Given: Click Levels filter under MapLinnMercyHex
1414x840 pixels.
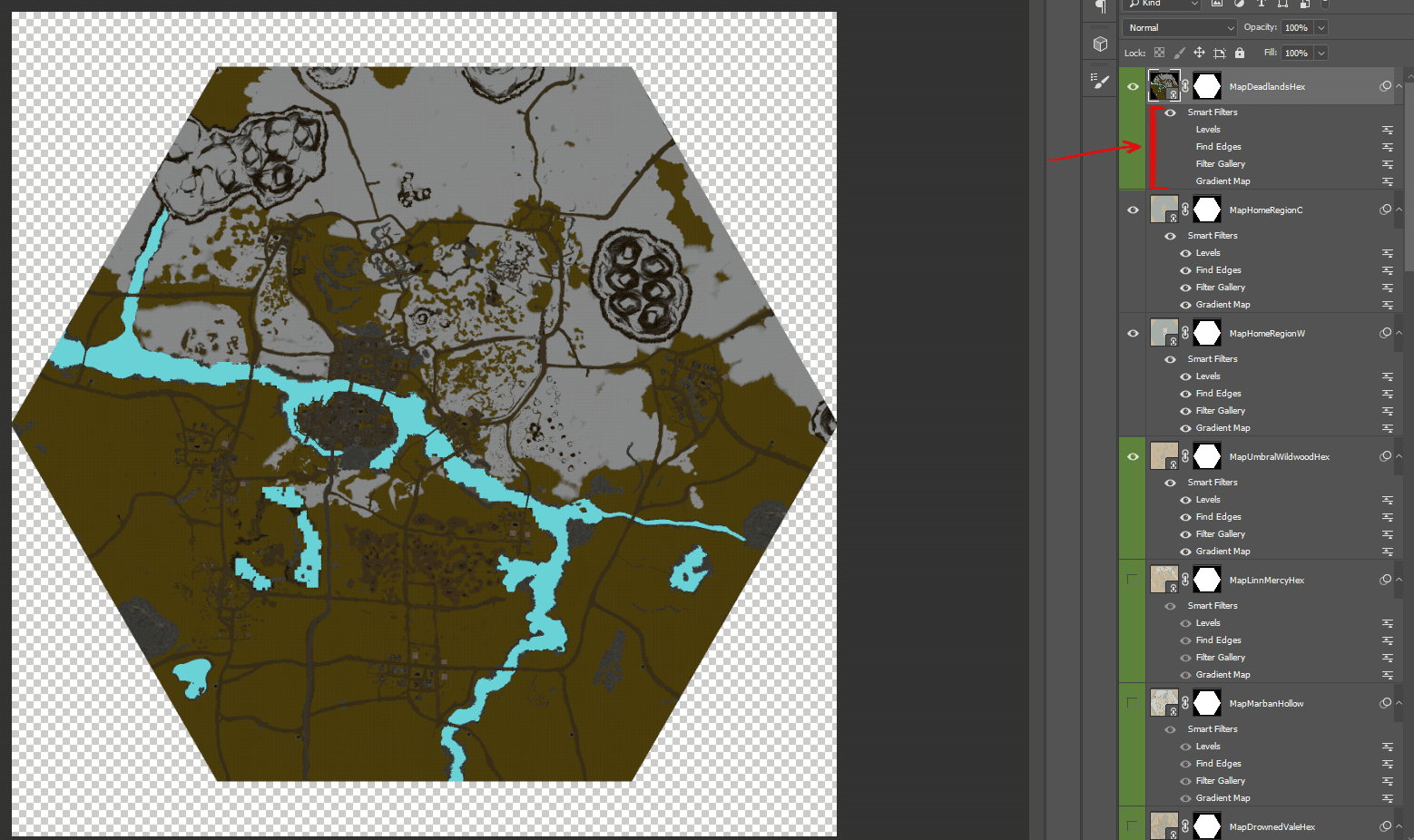Looking at the screenshot, I should click(x=1208, y=623).
